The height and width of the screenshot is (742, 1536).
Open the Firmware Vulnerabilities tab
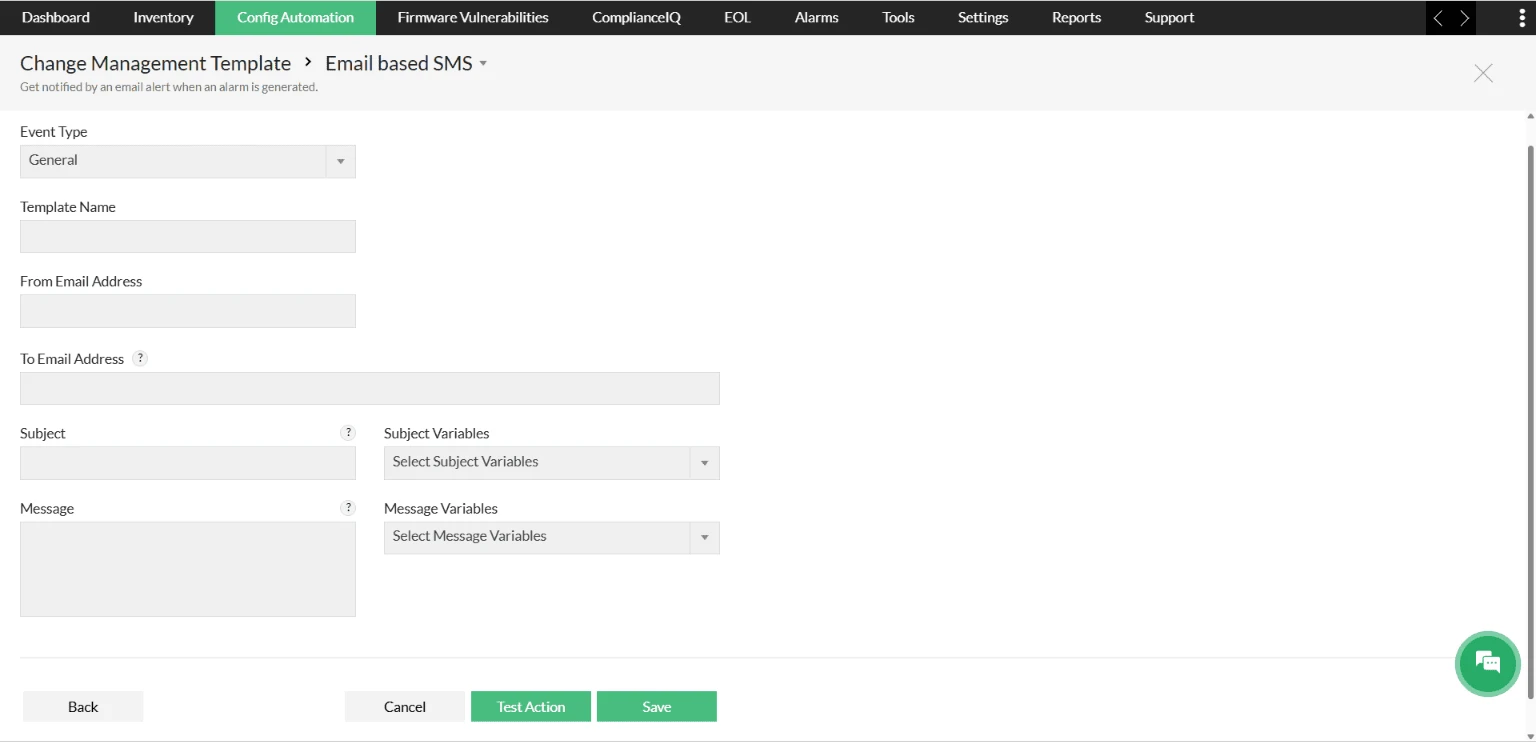[473, 18]
